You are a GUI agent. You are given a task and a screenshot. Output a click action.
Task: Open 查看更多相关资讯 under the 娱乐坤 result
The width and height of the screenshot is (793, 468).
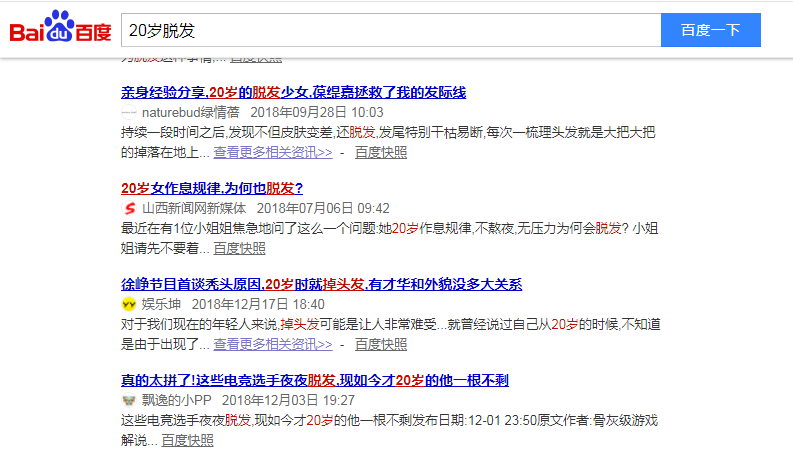[x=272, y=344]
